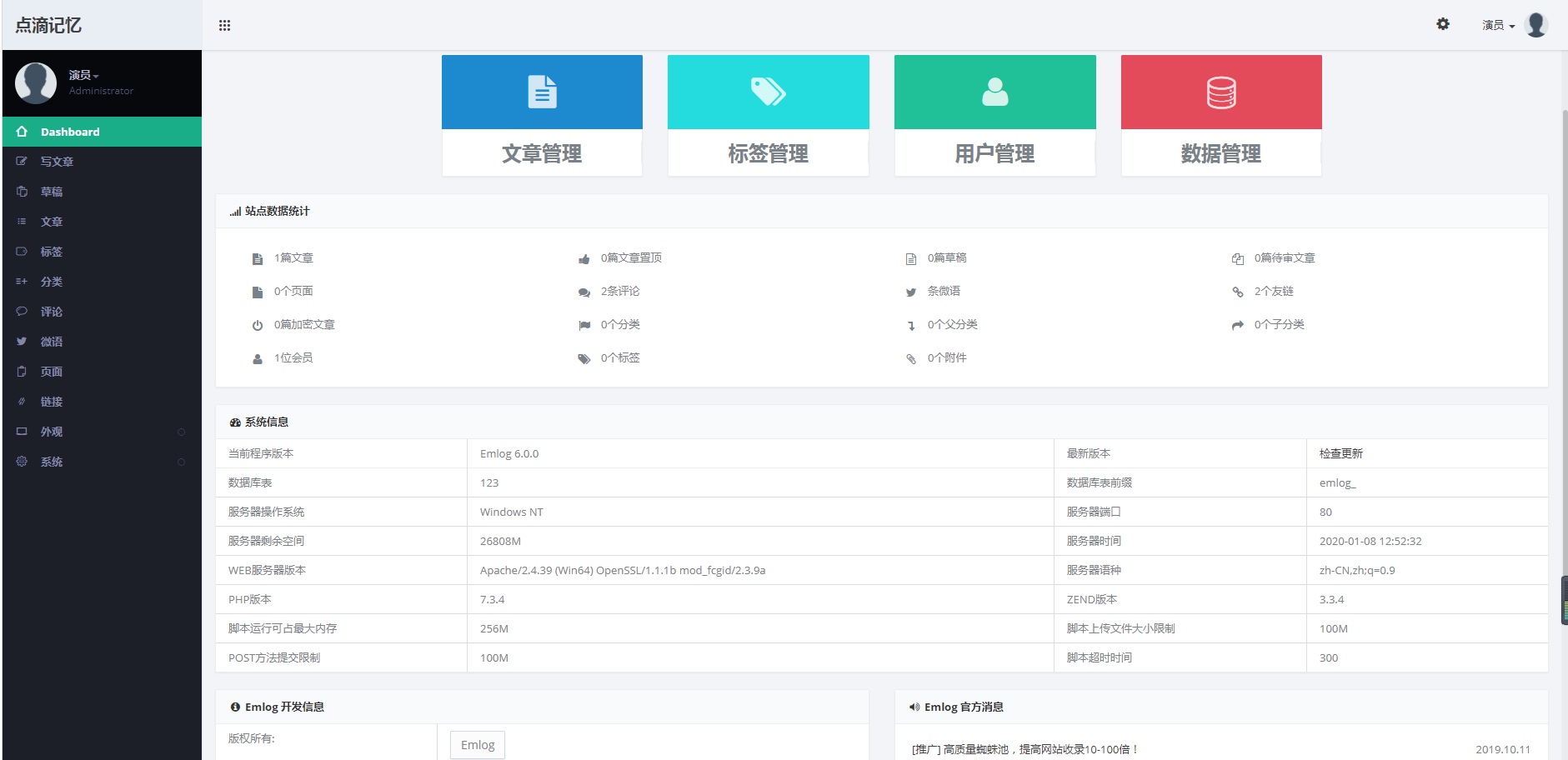This screenshot has width=1568, height=760.
Task: Go to 评论 in the sidebar
Action: coord(52,312)
